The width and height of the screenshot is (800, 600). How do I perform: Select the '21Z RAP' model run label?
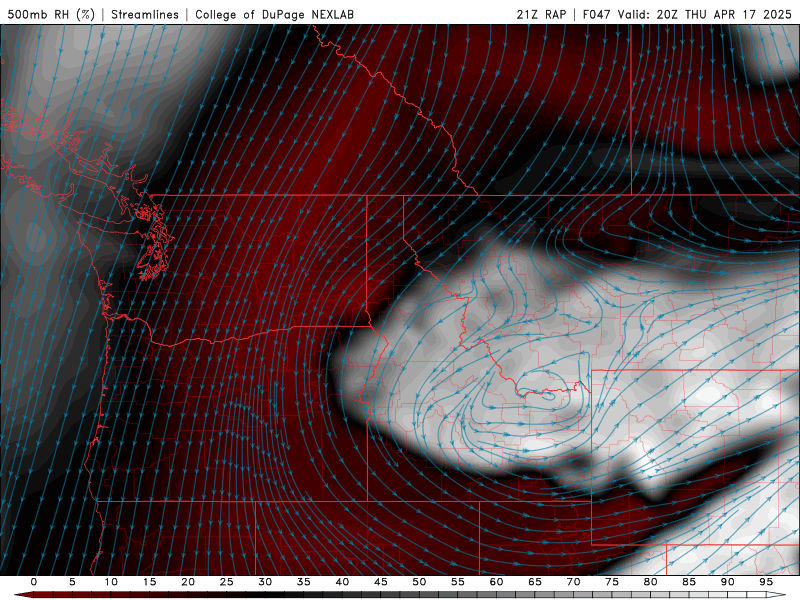click(x=541, y=14)
